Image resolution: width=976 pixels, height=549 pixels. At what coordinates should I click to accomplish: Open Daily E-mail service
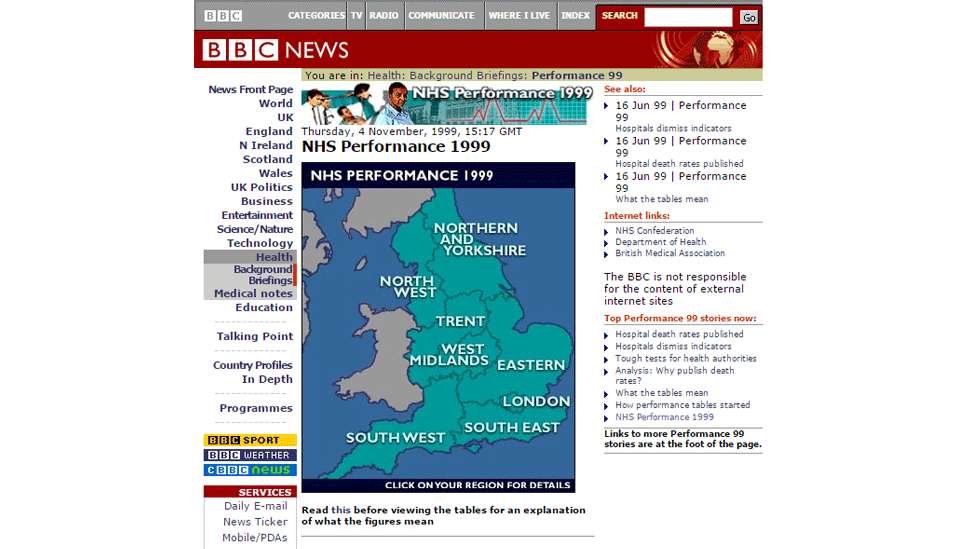pos(256,506)
